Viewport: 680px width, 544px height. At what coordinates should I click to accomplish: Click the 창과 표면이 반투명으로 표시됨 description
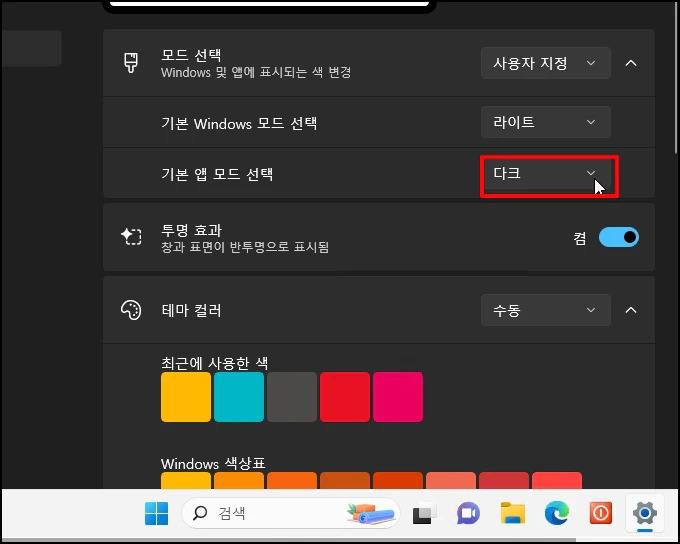(245, 247)
